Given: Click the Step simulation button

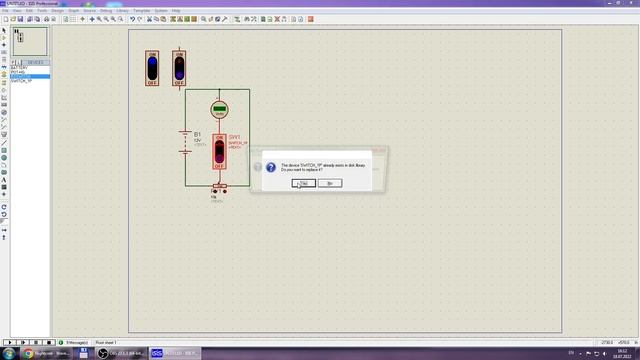Looking at the screenshot, I should coord(23,342).
